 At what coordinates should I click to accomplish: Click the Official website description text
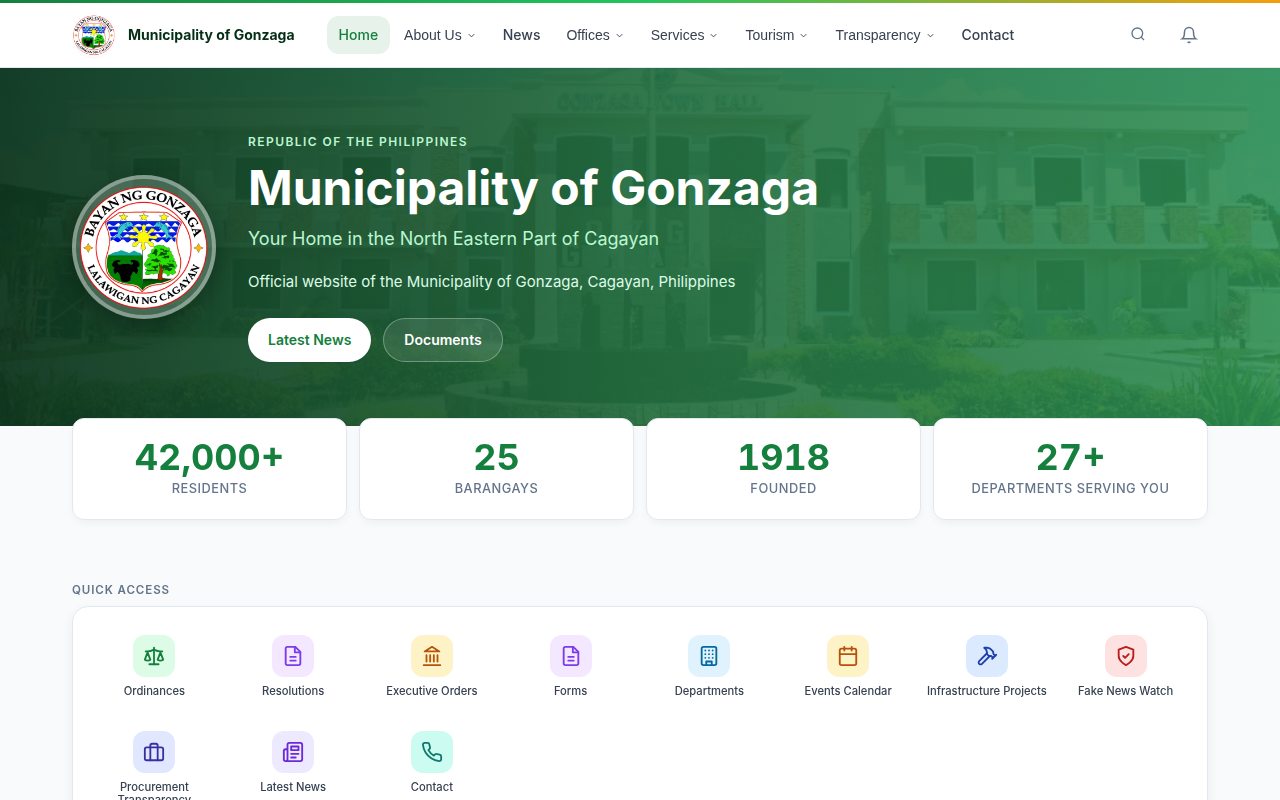coord(491,282)
